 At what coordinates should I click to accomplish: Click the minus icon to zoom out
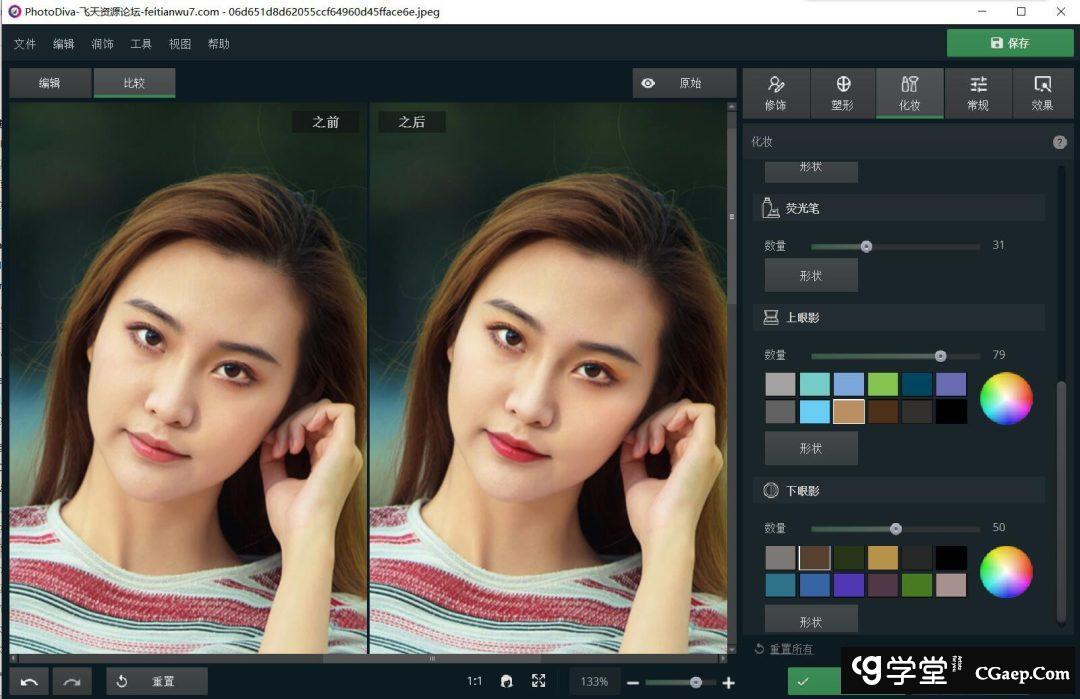point(633,682)
